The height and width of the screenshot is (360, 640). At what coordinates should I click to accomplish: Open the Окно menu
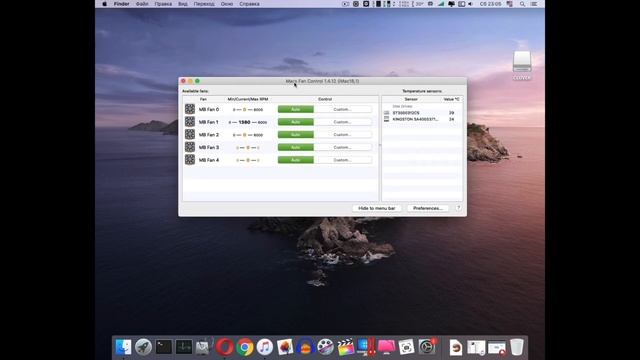click(227, 4)
